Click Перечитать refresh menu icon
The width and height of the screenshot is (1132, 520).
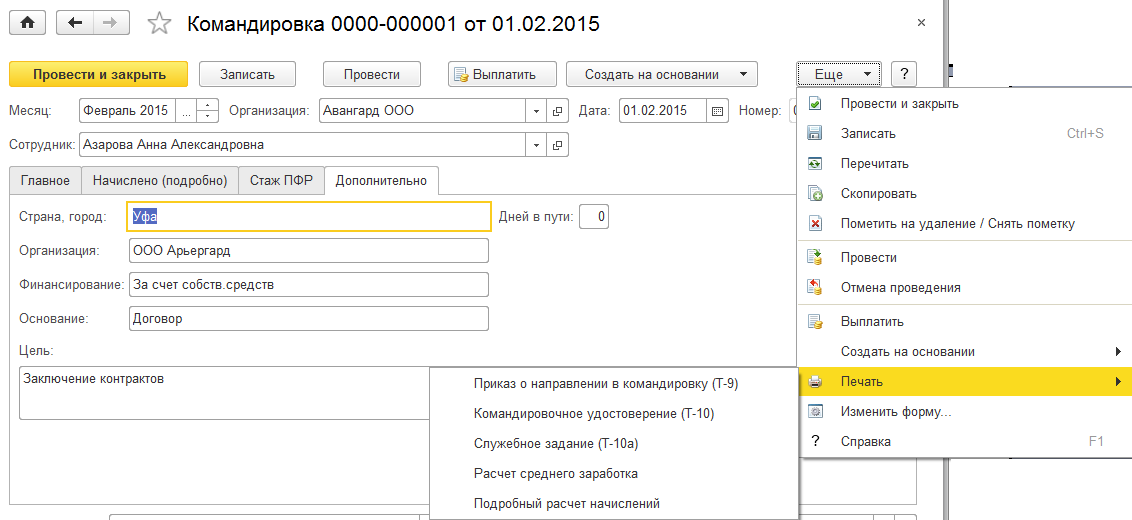point(815,164)
